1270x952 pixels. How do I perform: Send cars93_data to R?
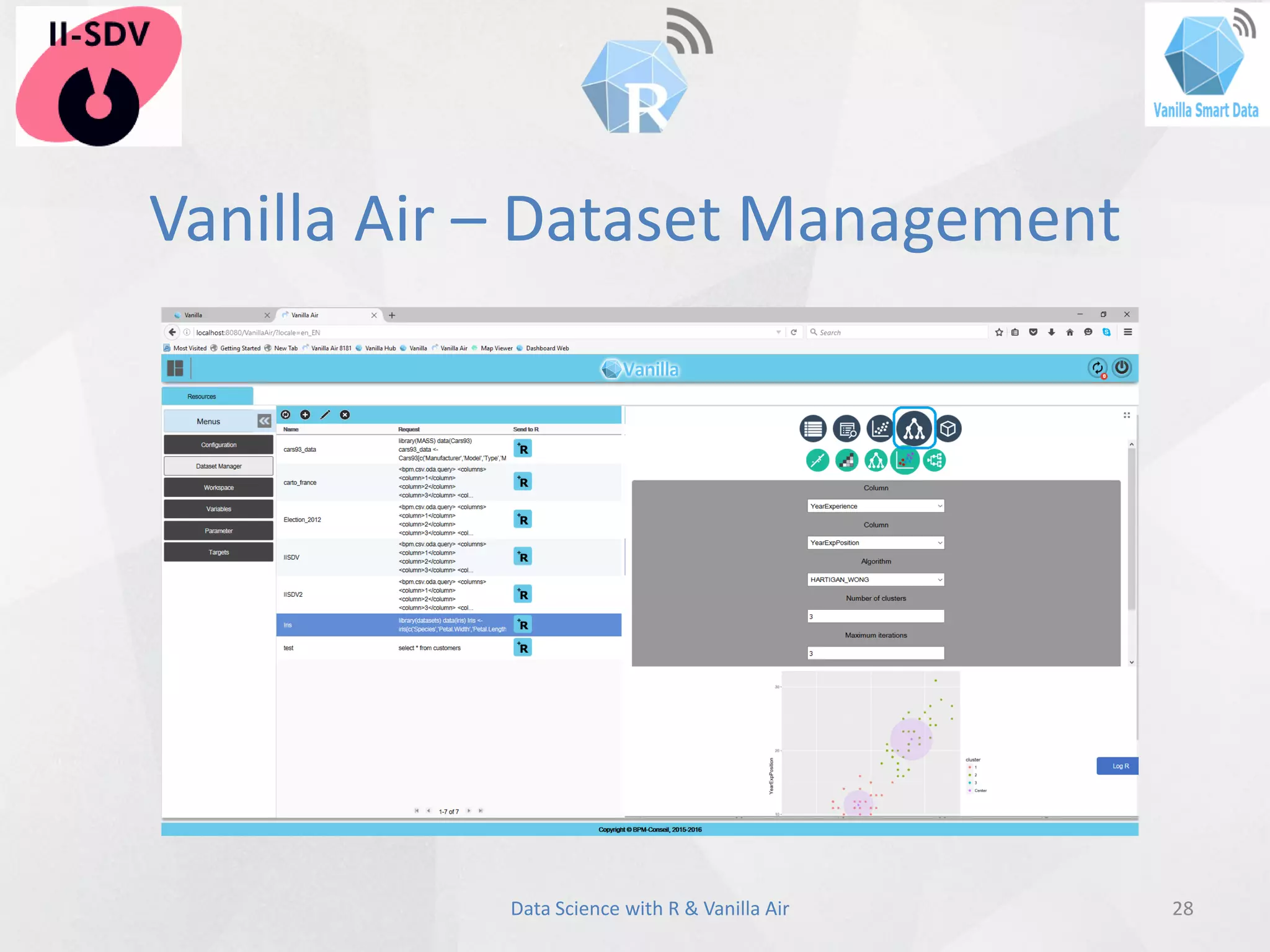[x=523, y=449]
